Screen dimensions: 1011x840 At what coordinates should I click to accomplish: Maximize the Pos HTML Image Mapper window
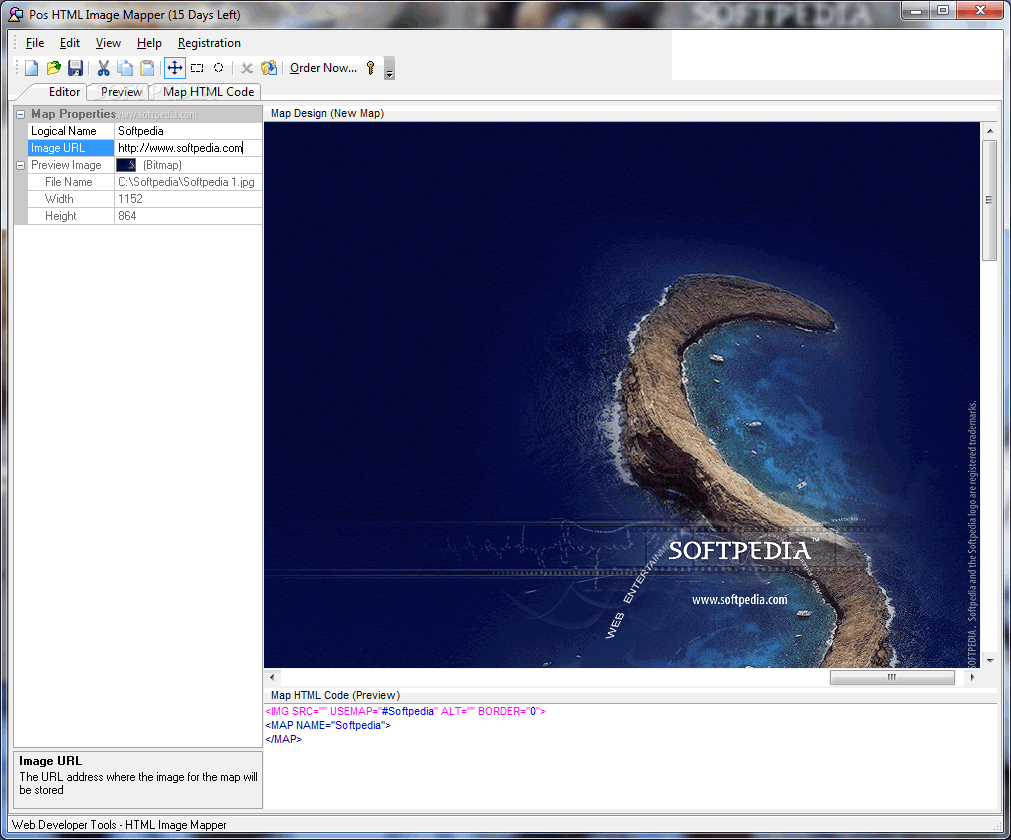943,11
